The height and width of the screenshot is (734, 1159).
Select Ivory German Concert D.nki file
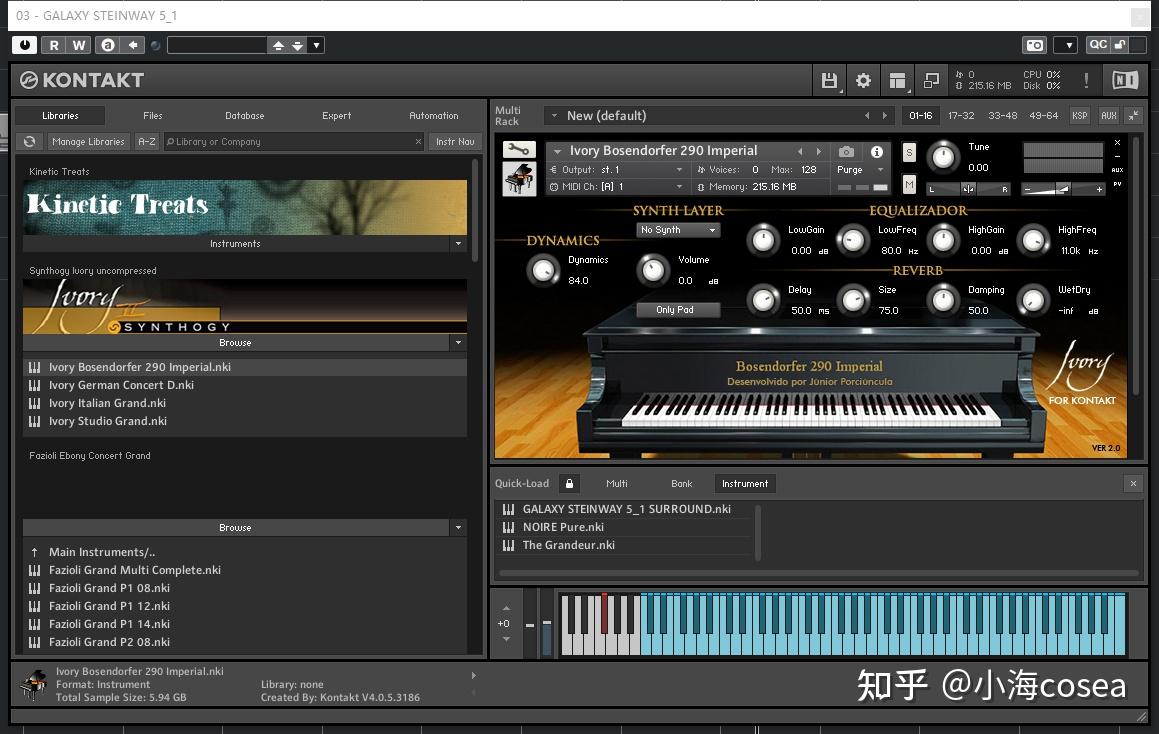[121, 385]
